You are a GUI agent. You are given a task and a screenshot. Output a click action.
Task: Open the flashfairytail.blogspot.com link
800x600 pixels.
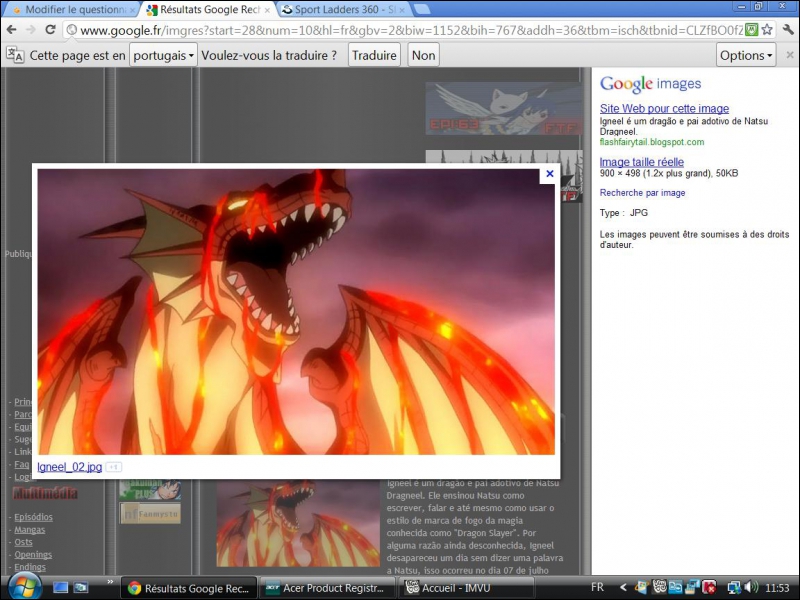pos(652,142)
